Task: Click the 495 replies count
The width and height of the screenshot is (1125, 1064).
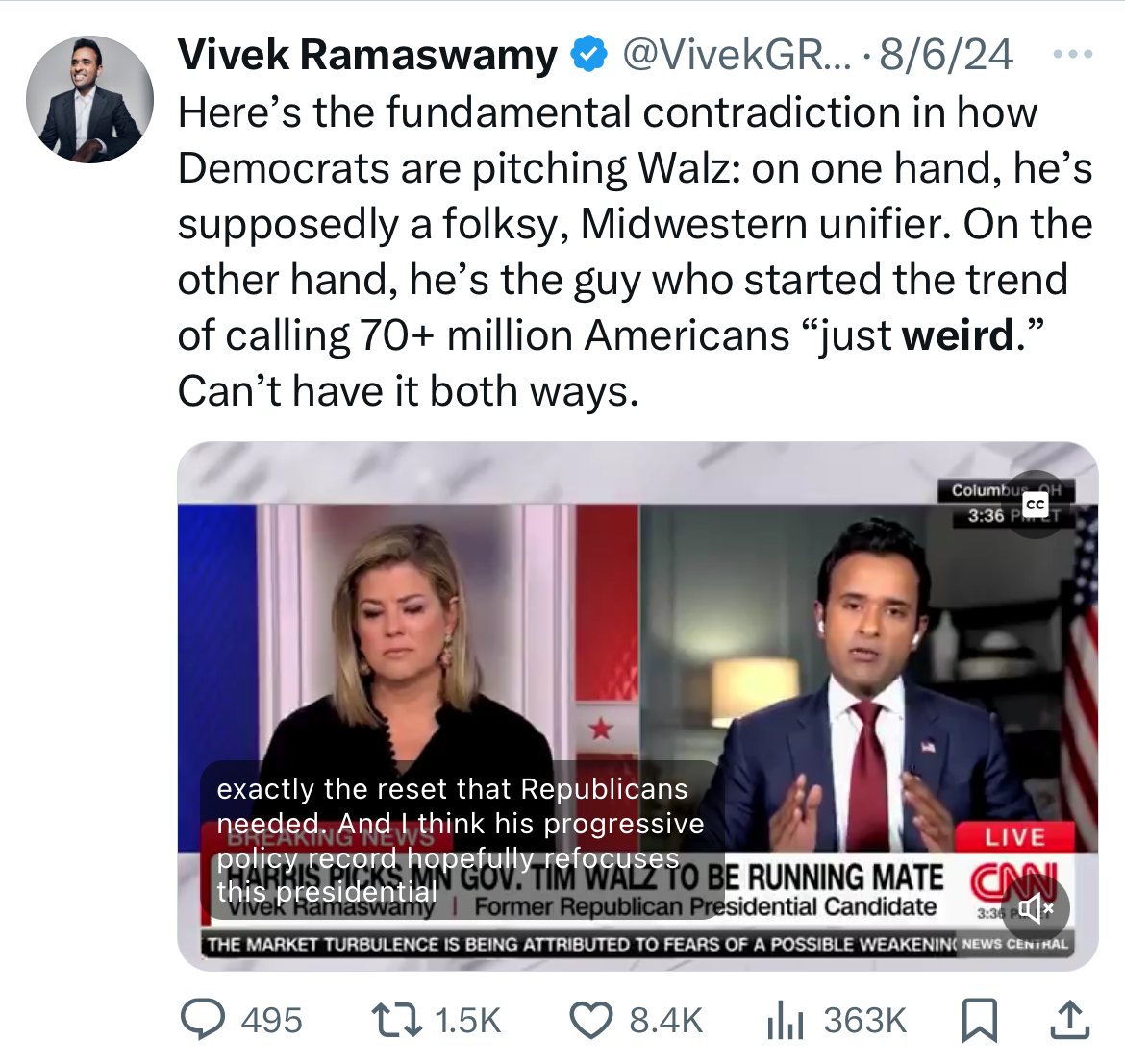Action: 272,1020
